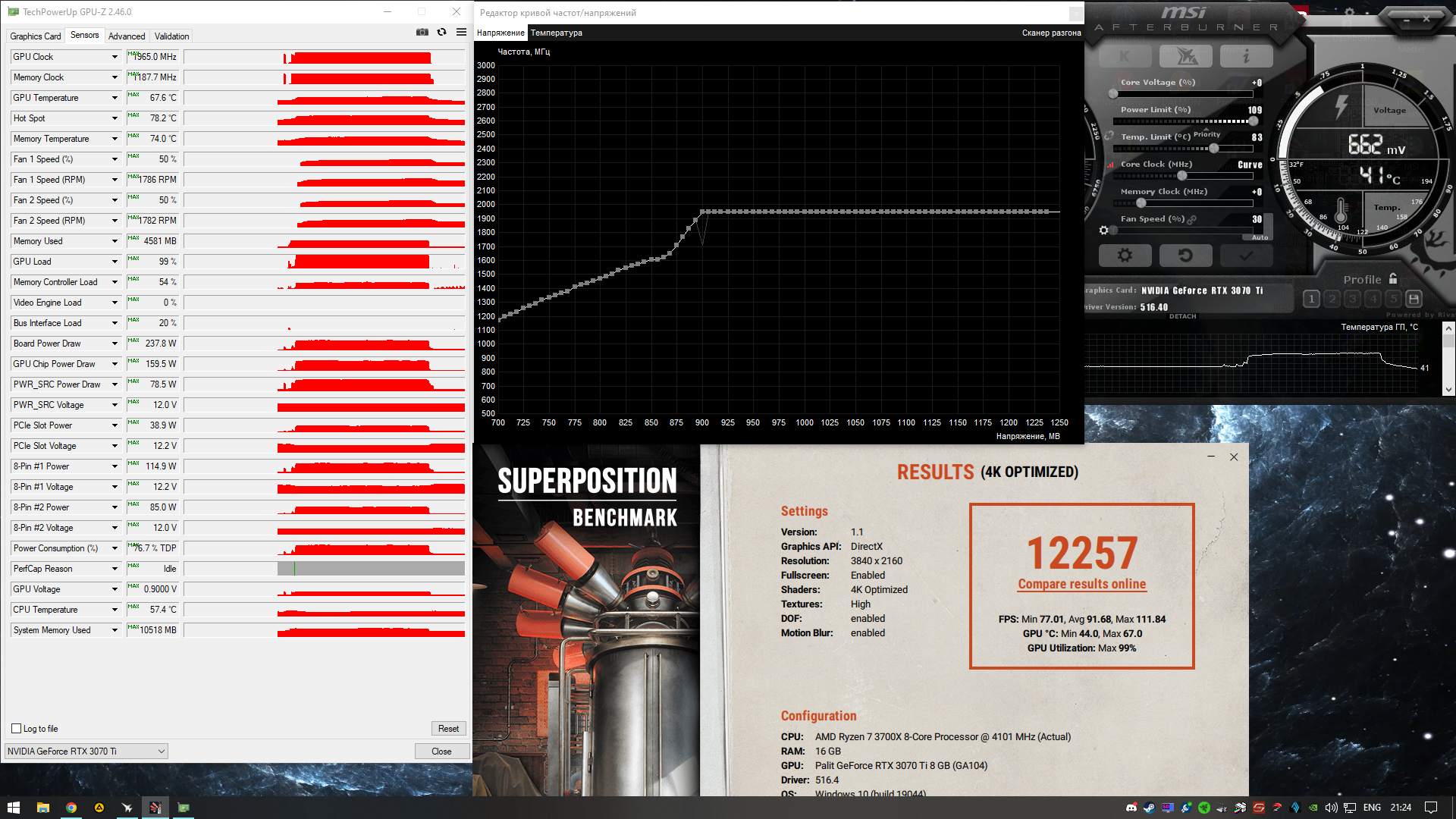Click the Afterburner OC Scanner jet icon
This screenshot has width=1456, height=819.
[1187, 56]
